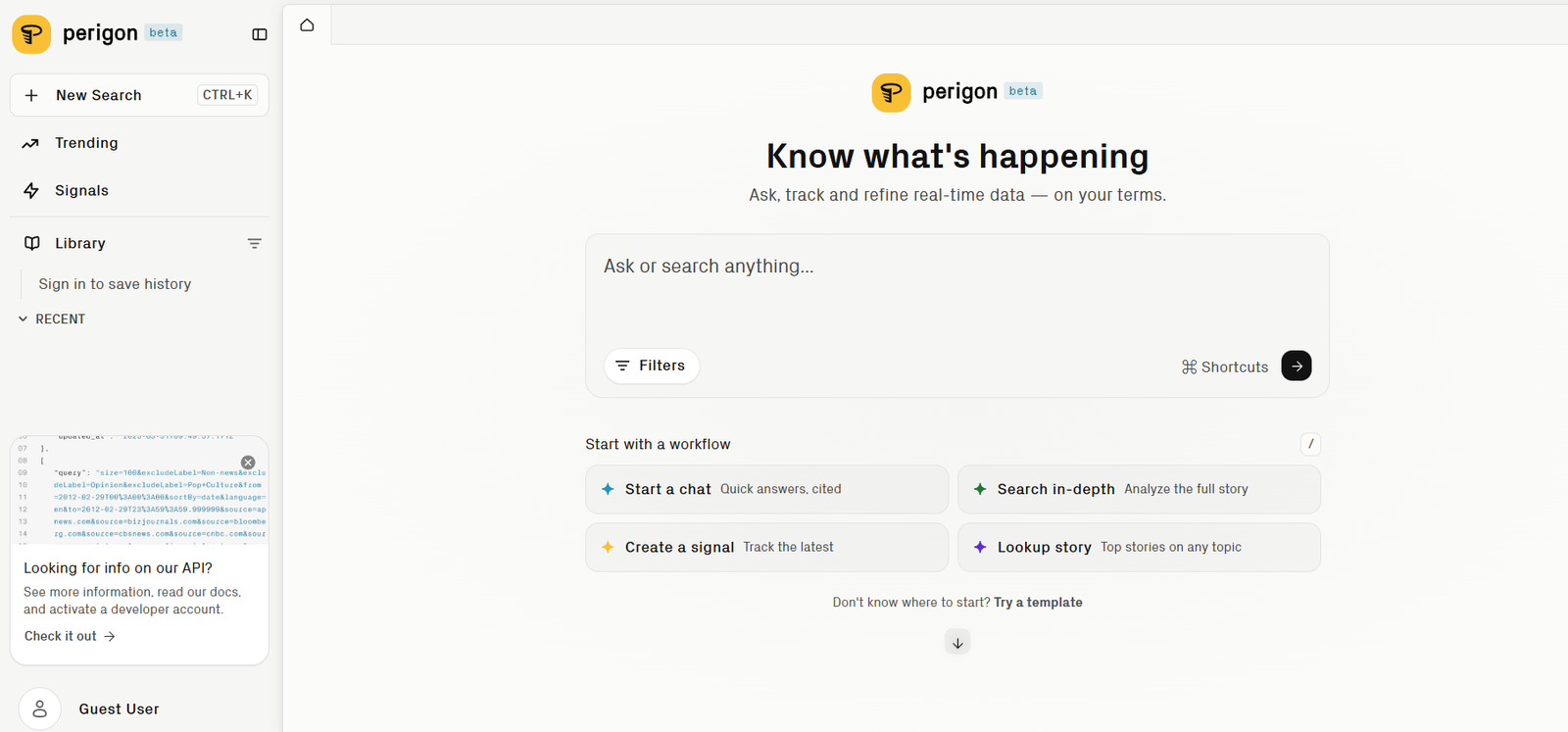
Task: Click the home icon tab
Action: click(307, 25)
